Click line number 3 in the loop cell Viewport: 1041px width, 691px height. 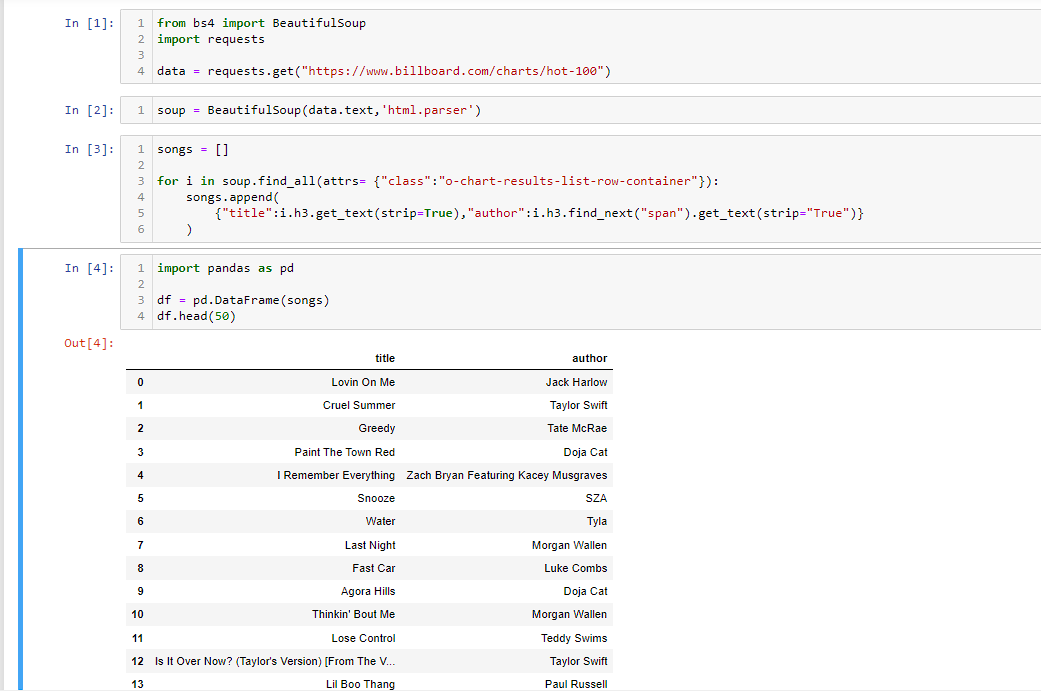140,181
